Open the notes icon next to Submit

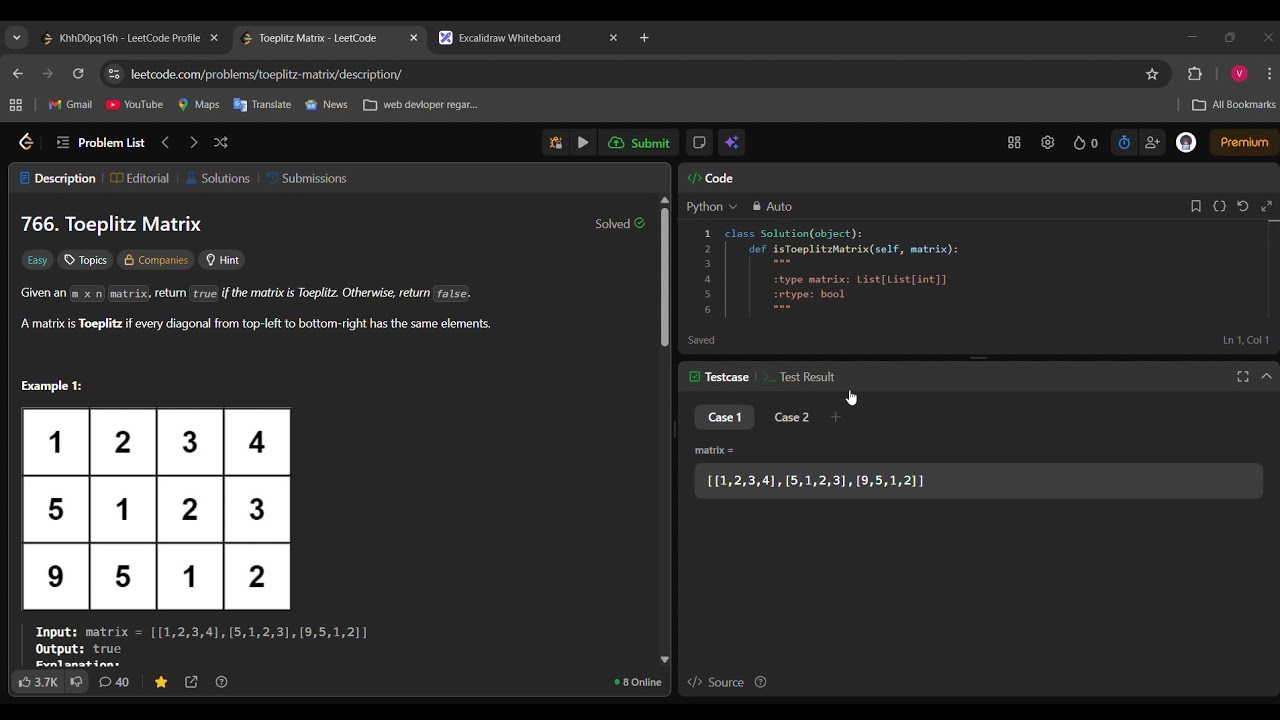(699, 142)
